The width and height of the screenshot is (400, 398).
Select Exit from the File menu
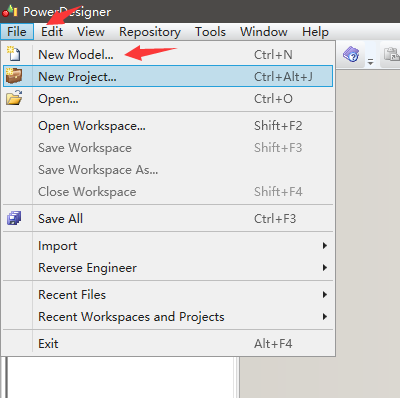[168, 343]
